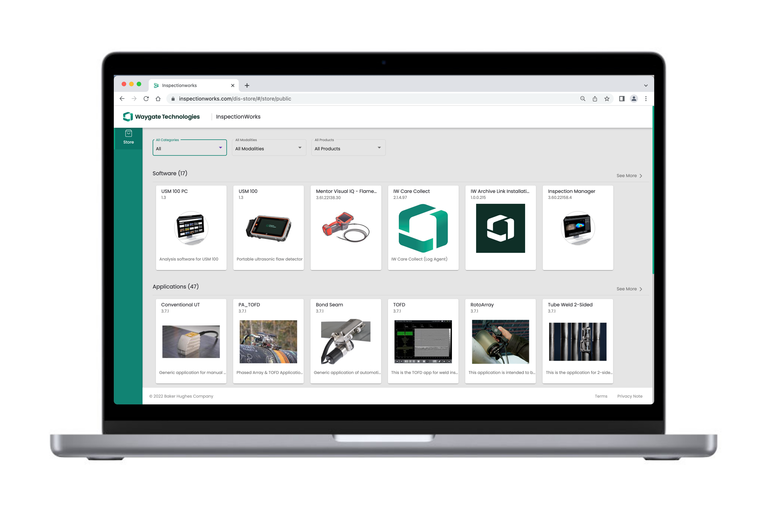This screenshot has height=512, width=768.
Task: Reload the page with refresh icon
Action: [146, 98]
